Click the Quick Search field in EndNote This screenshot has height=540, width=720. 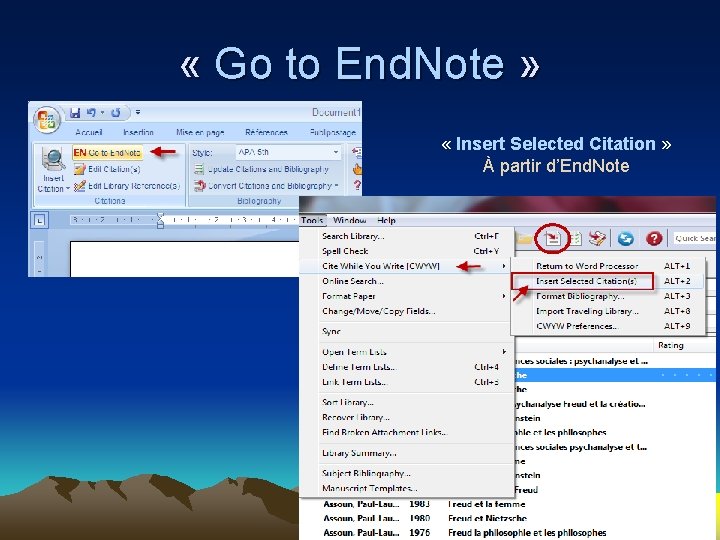coord(695,238)
